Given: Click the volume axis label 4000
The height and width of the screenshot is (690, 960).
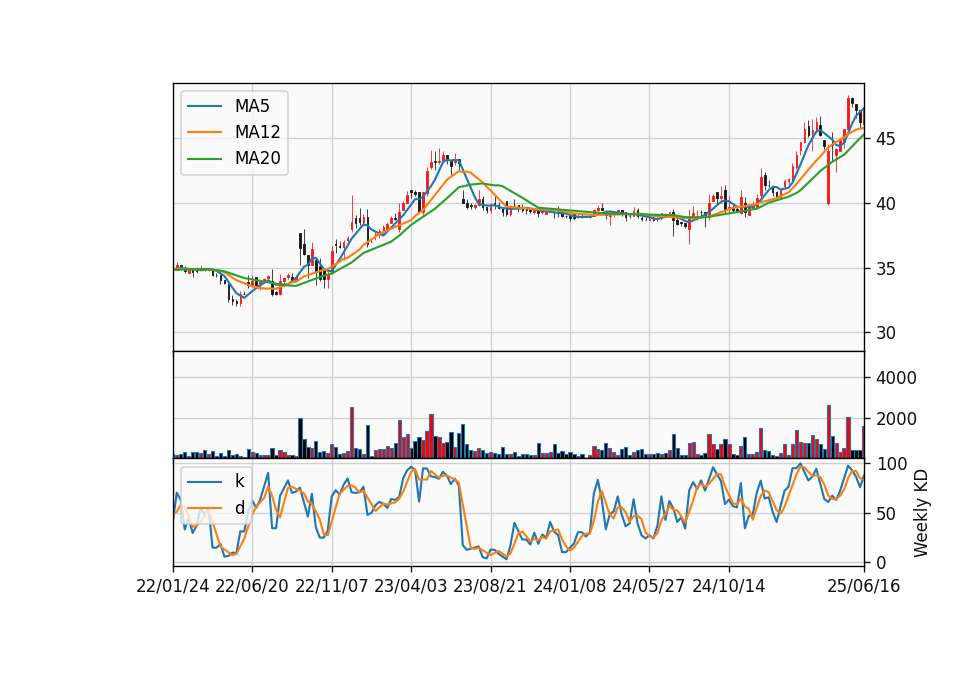Looking at the screenshot, I should point(896,378).
